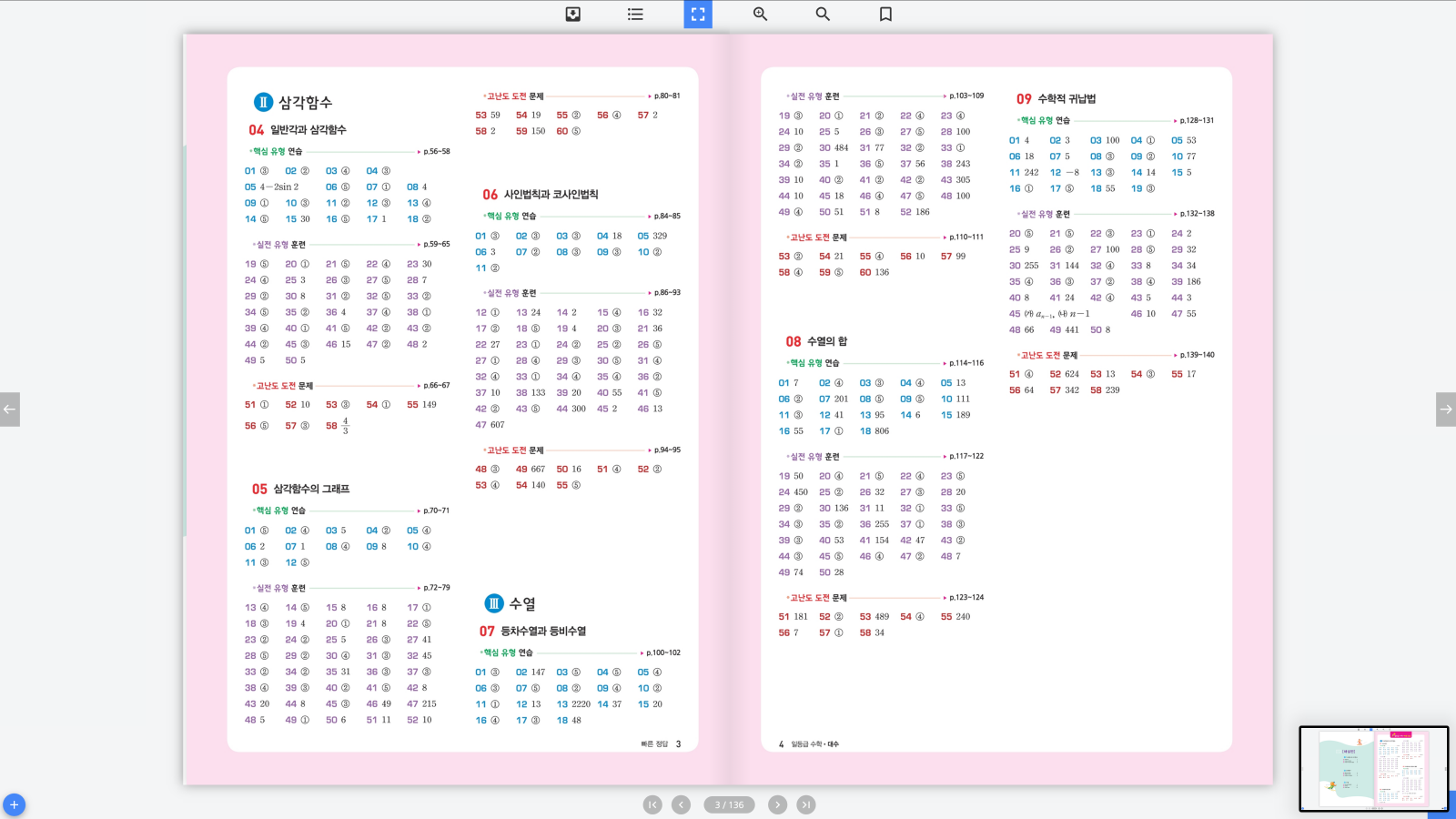This screenshot has width=1456, height=819.
Task: Click the 08 수열의 합 section heading
Action: (816, 341)
